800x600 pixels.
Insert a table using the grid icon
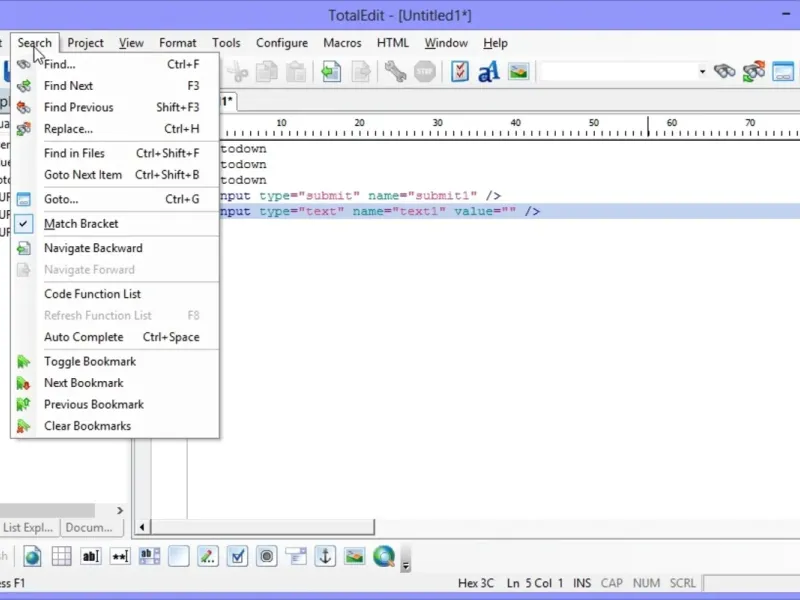[61, 556]
